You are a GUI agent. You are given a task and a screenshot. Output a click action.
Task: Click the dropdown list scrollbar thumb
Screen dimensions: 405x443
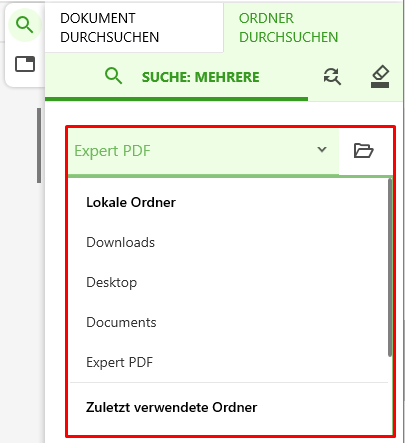(390, 268)
